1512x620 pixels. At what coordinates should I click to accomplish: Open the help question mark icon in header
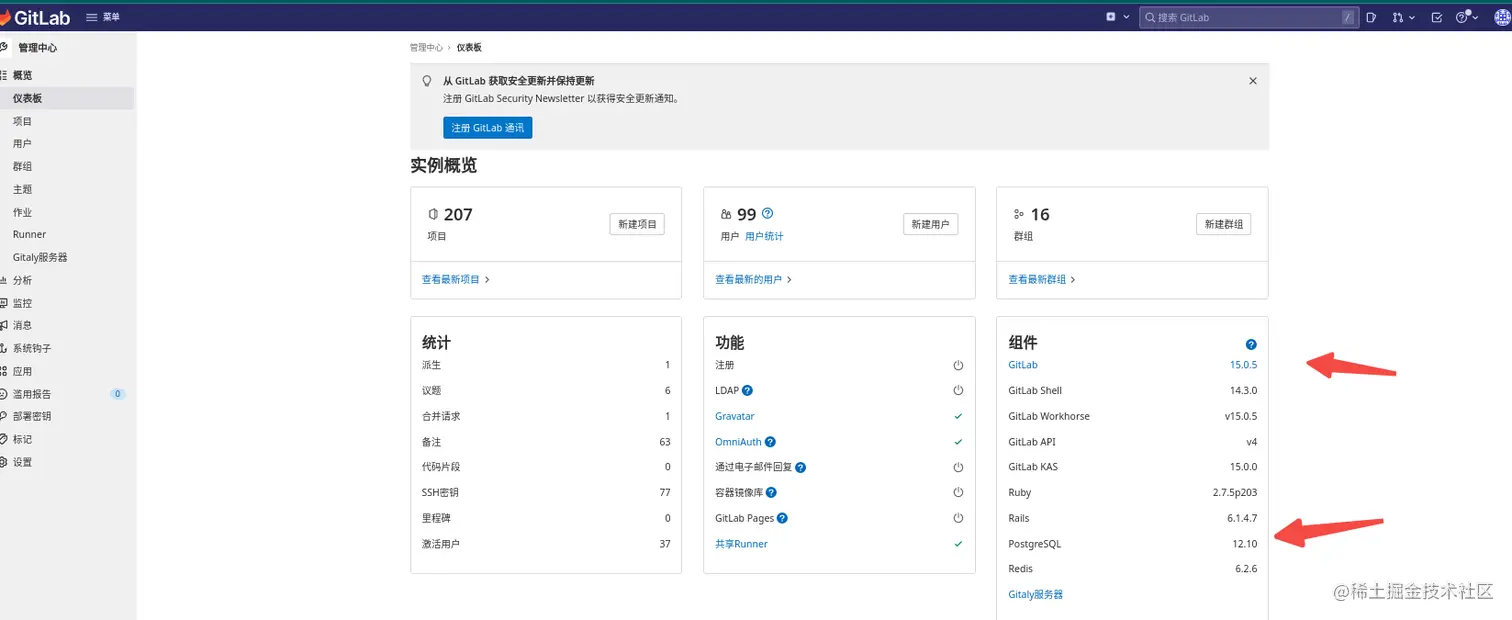[1461, 17]
